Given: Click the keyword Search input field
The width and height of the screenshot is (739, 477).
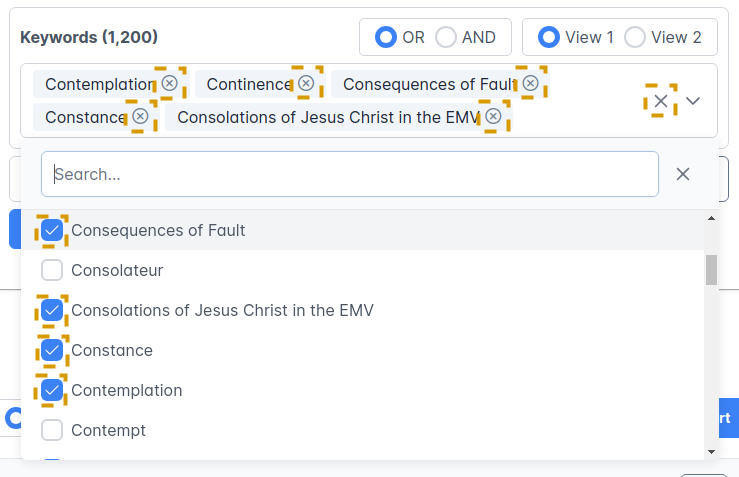Looking at the screenshot, I should [x=350, y=174].
